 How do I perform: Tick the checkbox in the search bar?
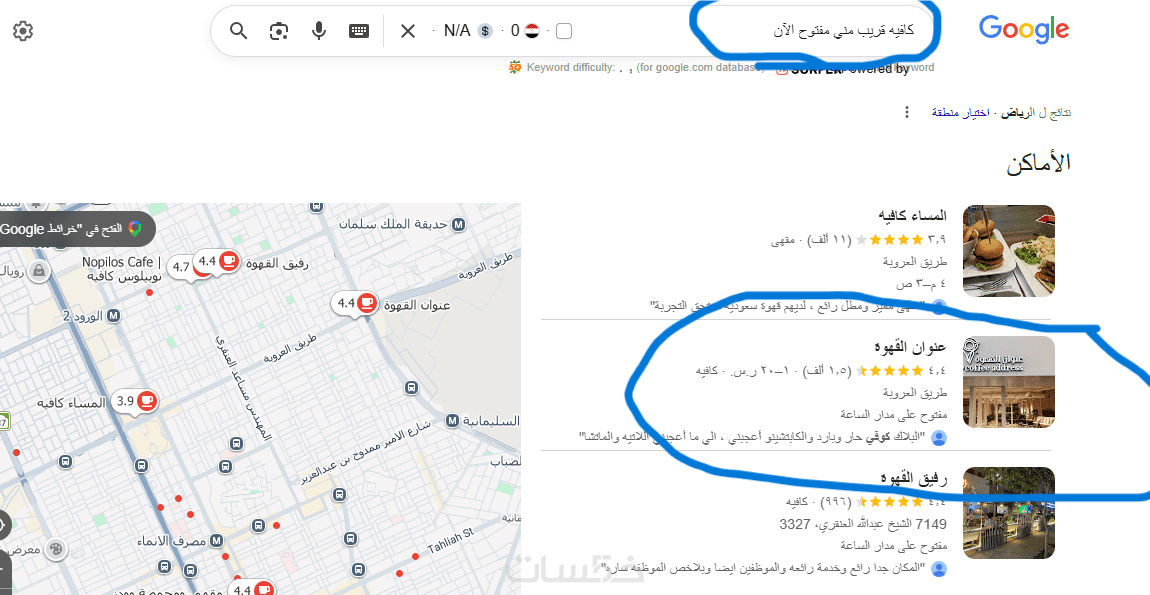[x=564, y=31]
